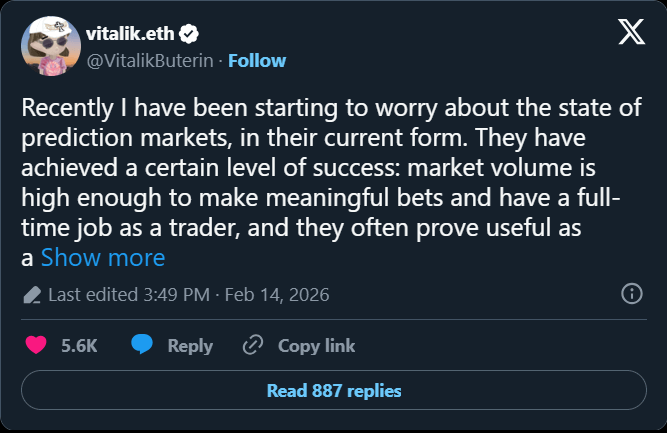Screen dimensions: 667x433
Task: Open the vitalik.eth profile picture
Action: click(50, 47)
